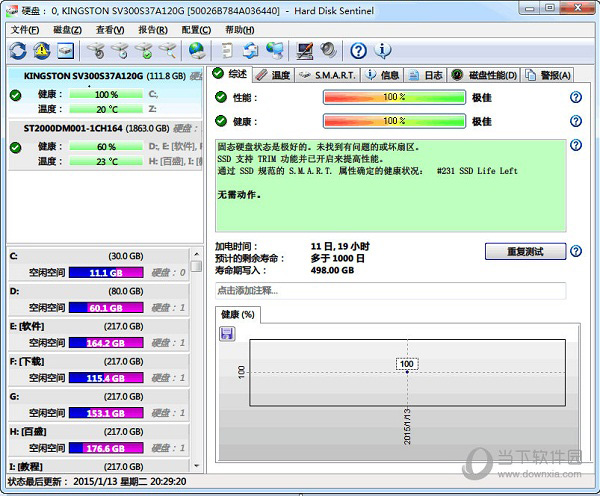600x496 pixels.
Task: Switch to the 信息 tab
Action: [x=382, y=75]
